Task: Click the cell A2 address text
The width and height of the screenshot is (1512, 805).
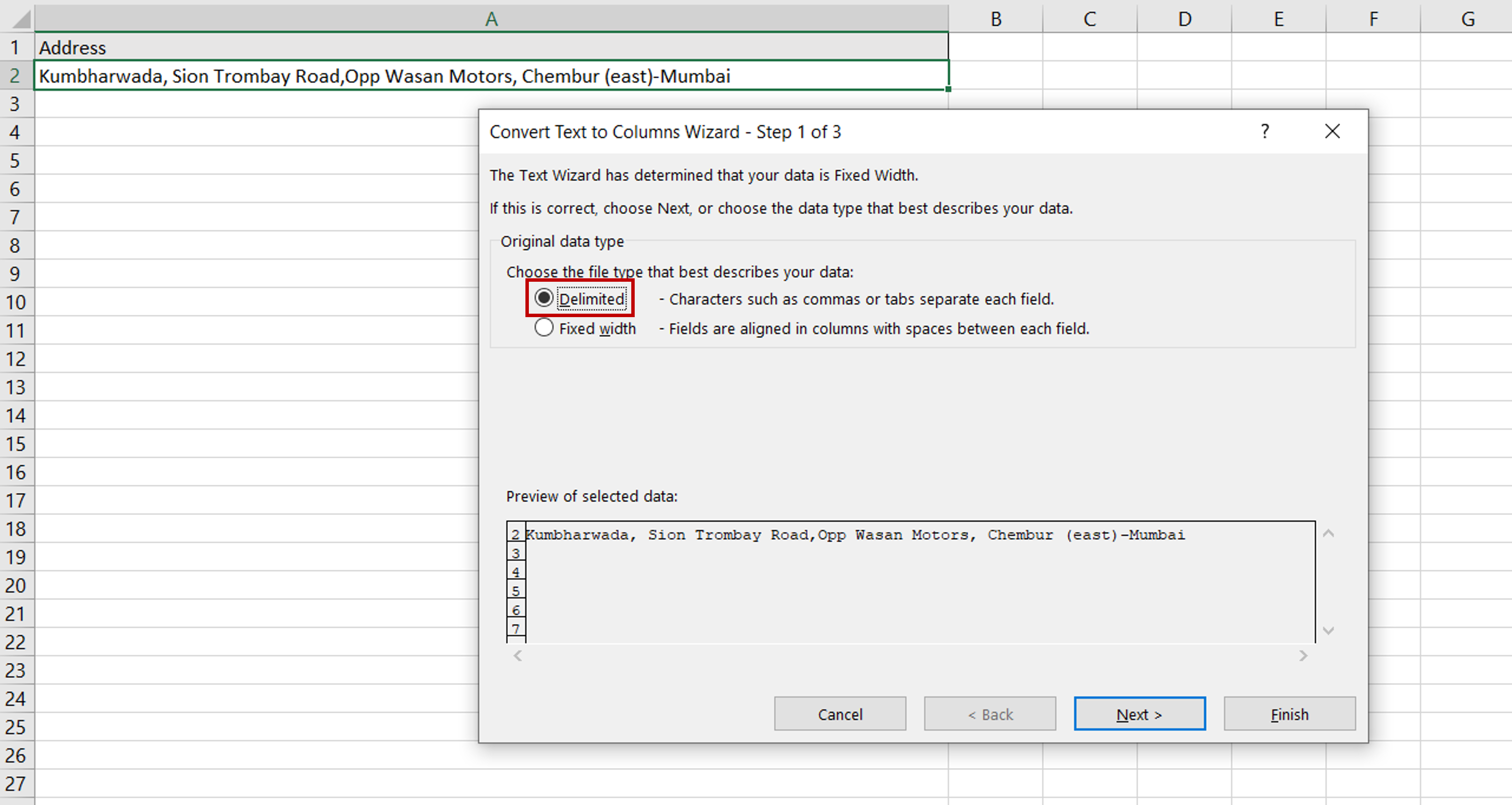Action: (385, 76)
